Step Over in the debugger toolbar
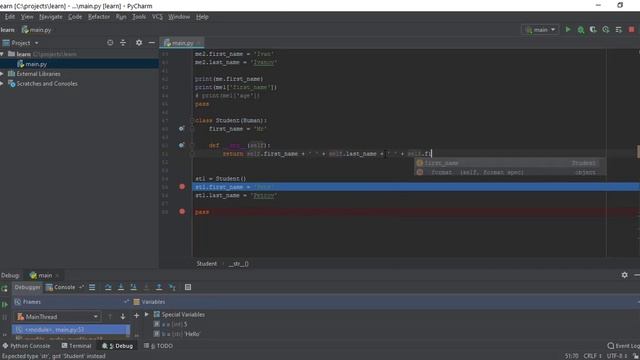 [108, 287]
